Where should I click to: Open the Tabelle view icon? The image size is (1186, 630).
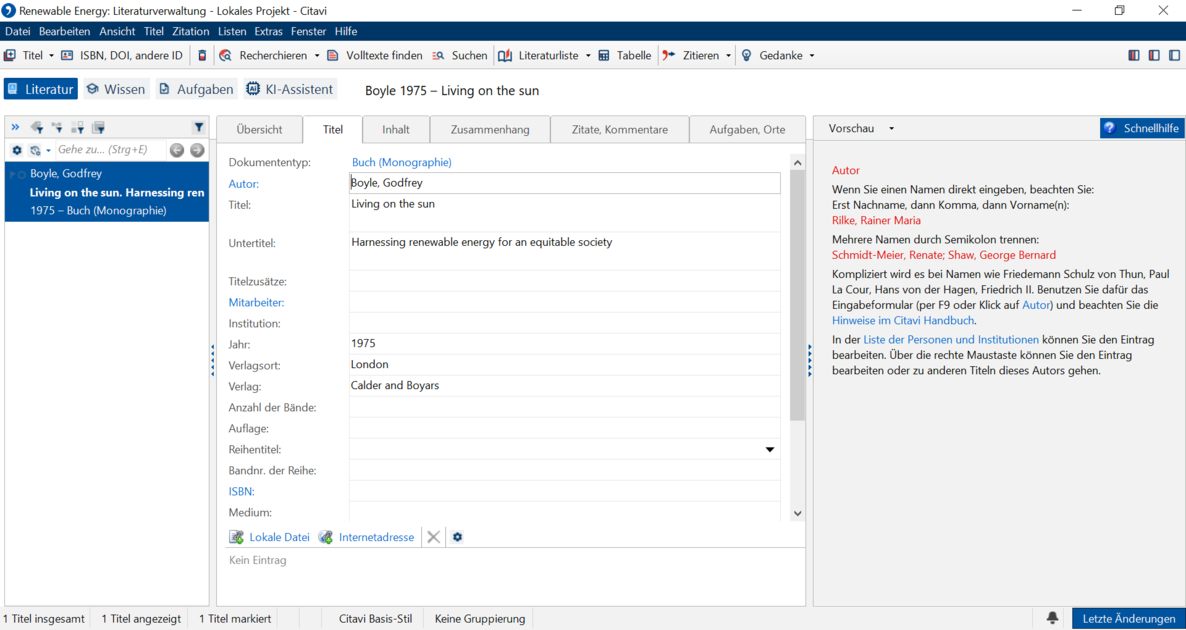click(x=604, y=55)
